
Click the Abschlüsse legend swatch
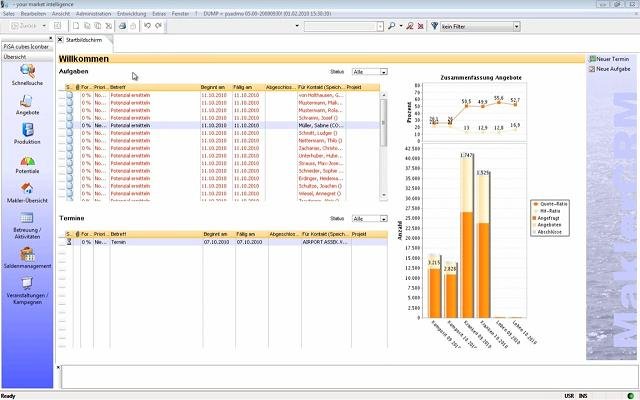coord(535,232)
